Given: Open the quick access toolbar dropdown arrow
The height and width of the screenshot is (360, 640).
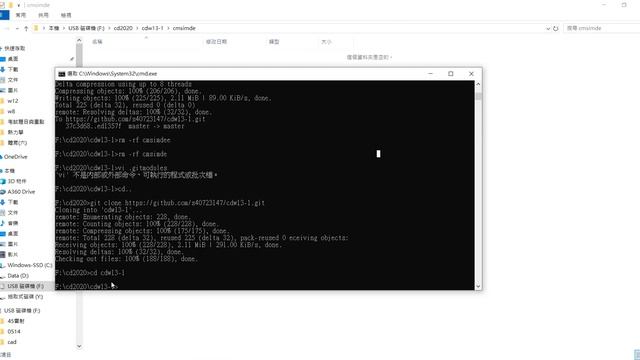Looking at the screenshot, I should (18, 5).
